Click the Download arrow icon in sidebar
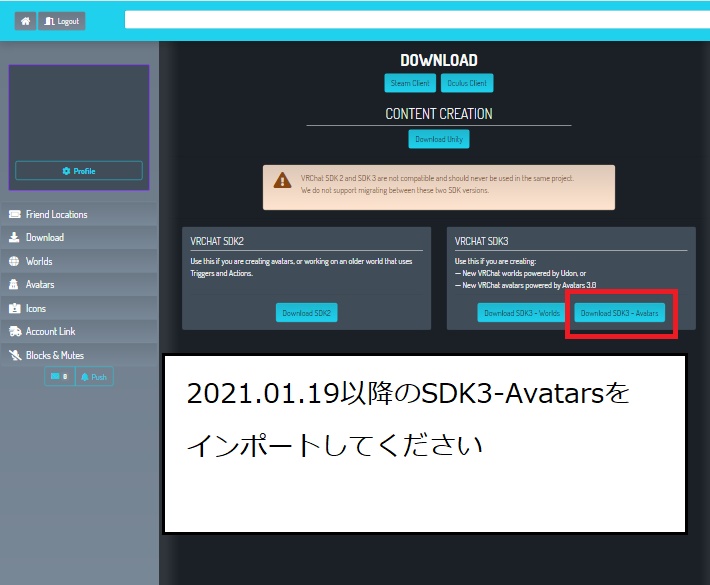 tap(14, 237)
